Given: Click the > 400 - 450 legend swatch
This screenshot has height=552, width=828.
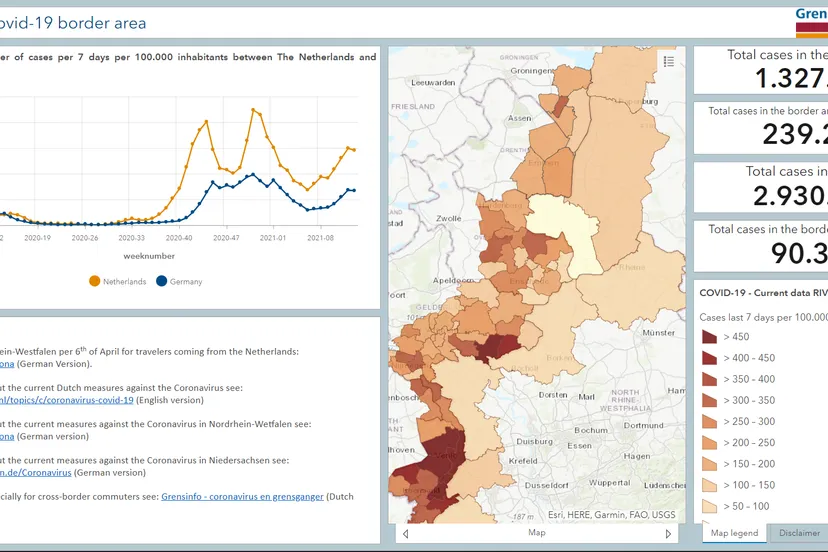Looking at the screenshot, I should pos(709,358).
